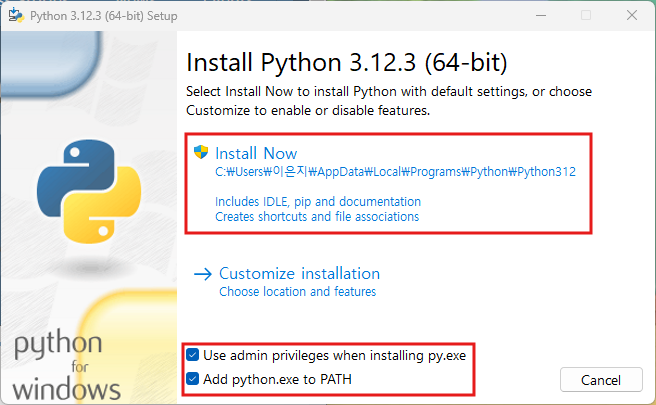Choose Customize installation option
The width and height of the screenshot is (656, 405).
pos(299,274)
